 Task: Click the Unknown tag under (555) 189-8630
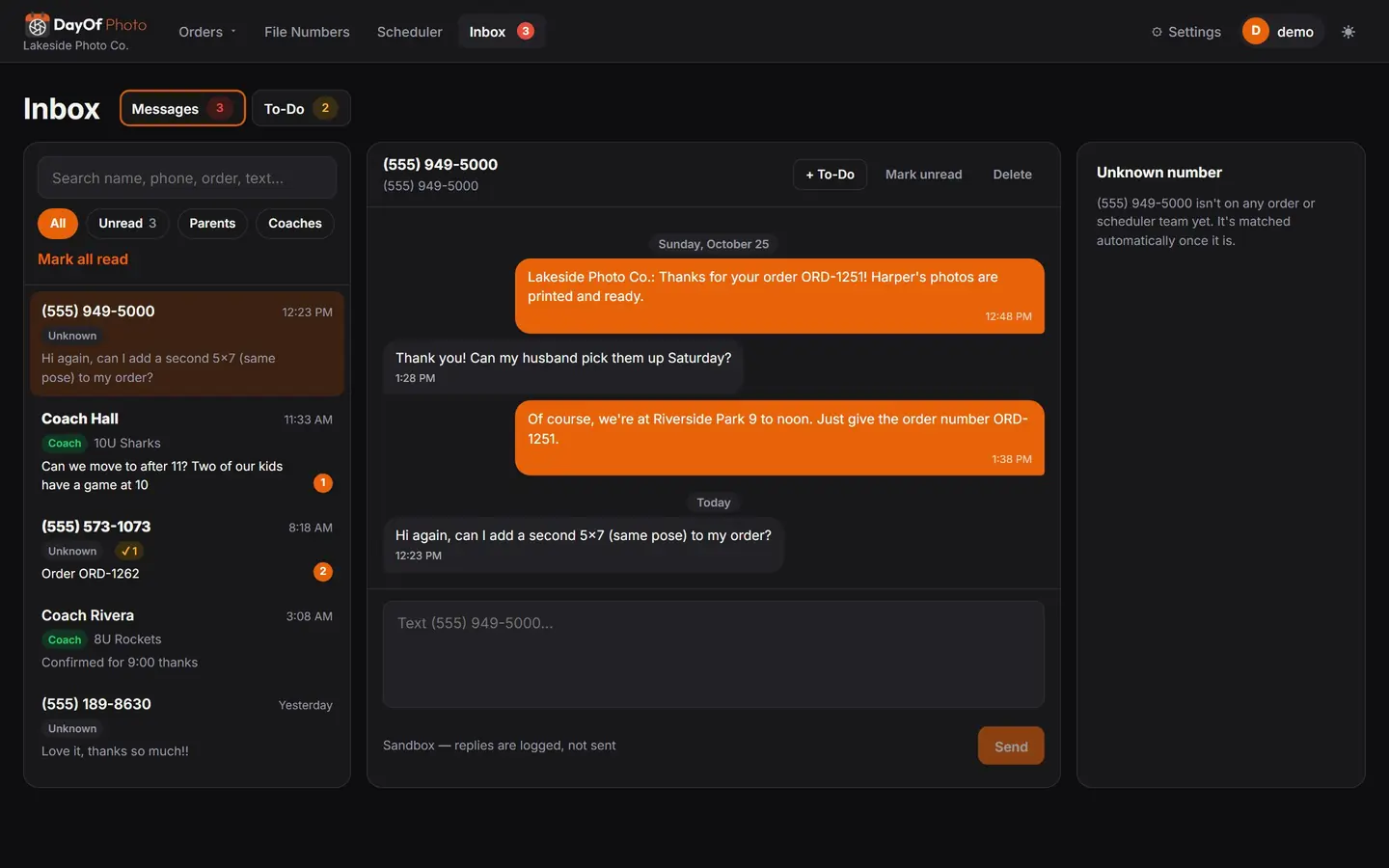72,728
